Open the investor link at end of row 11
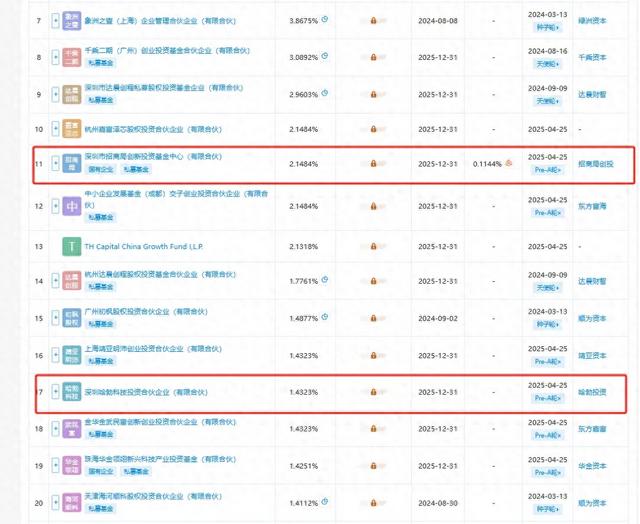Viewport: 640px width, 524px height. pos(596,164)
